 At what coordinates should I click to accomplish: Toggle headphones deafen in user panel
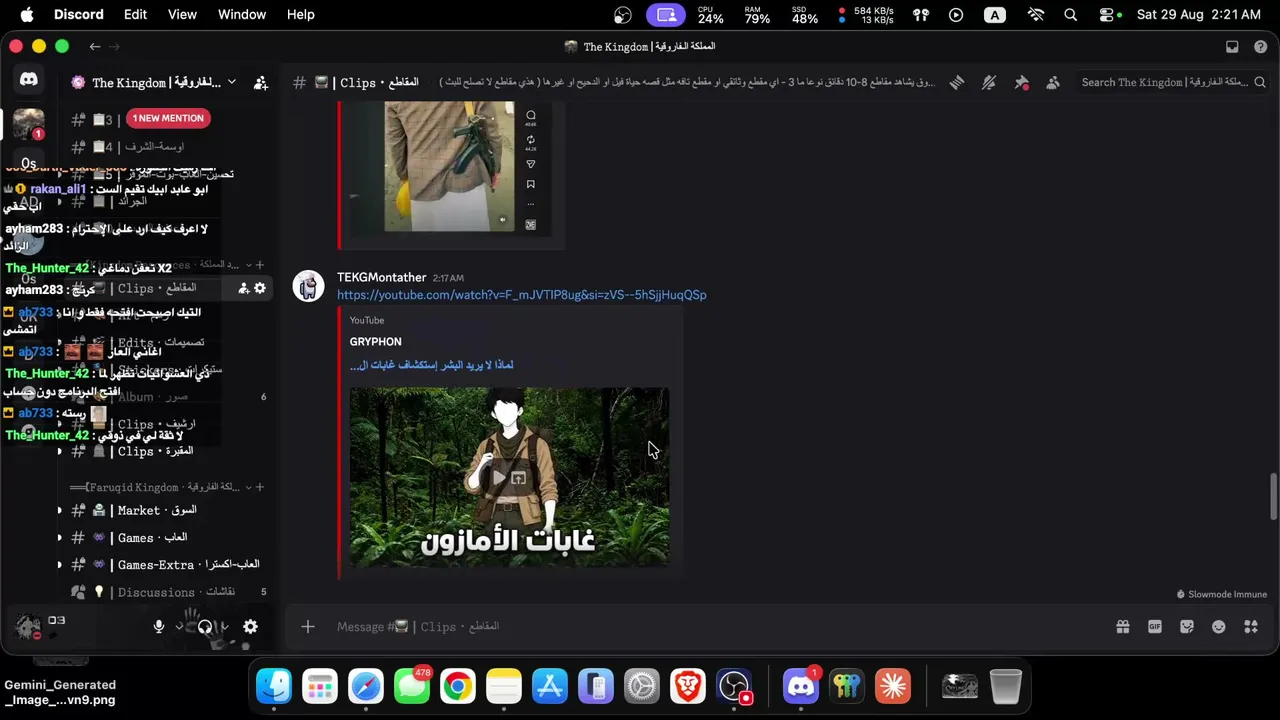[205, 626]
